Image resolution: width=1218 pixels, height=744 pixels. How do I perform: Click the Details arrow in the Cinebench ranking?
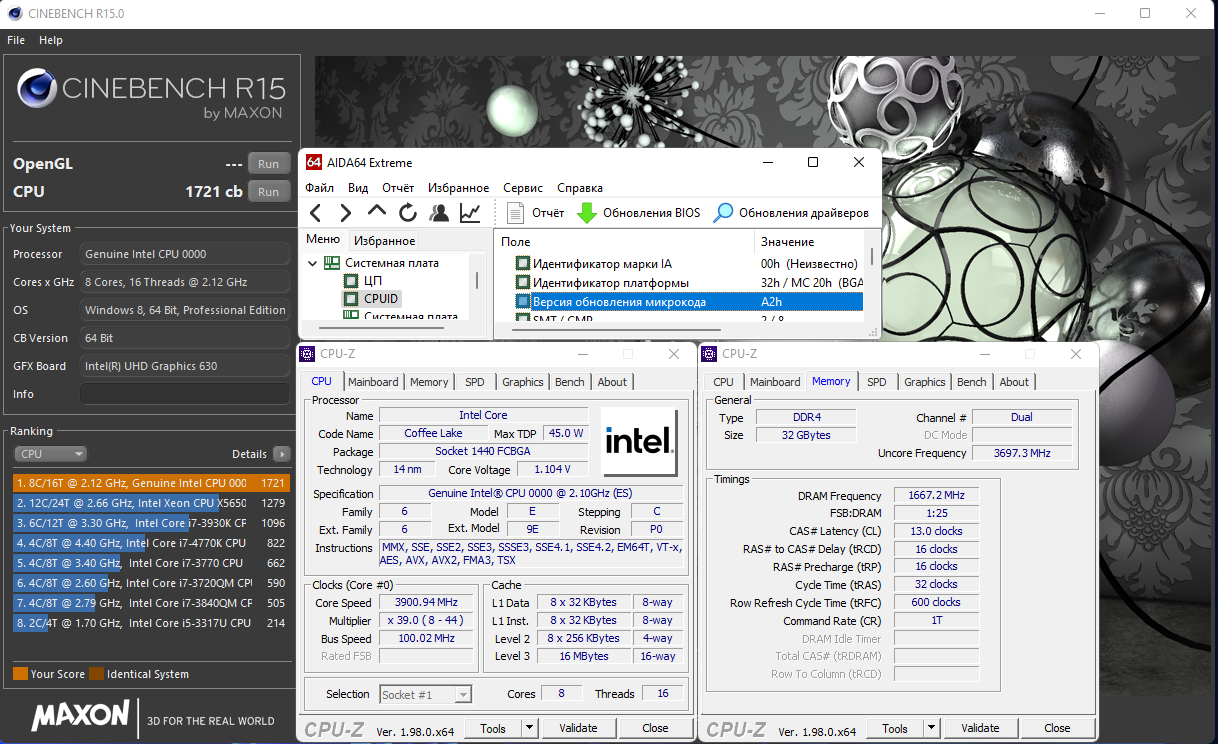tap(282, 454)
